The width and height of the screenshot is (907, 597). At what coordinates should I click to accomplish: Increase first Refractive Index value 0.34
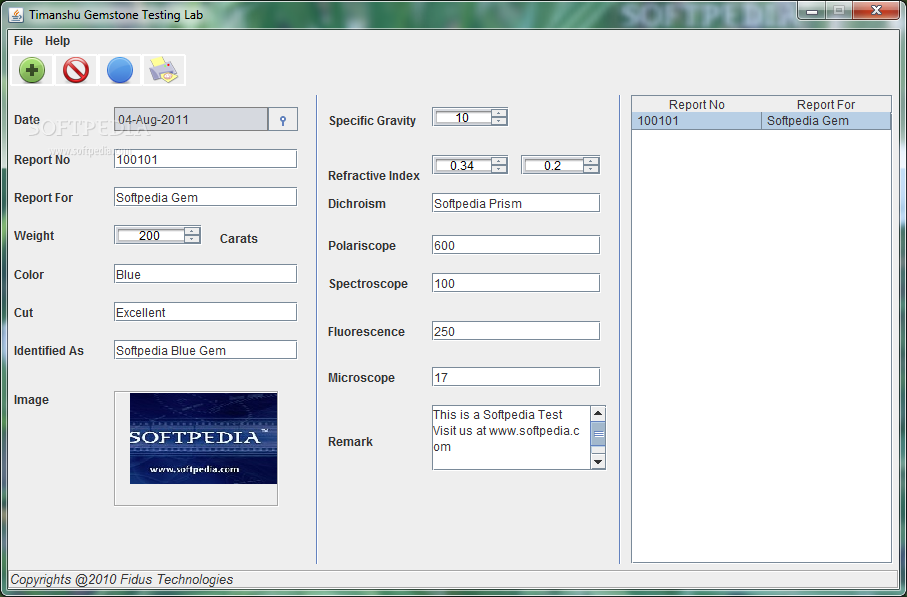[499, 161]
